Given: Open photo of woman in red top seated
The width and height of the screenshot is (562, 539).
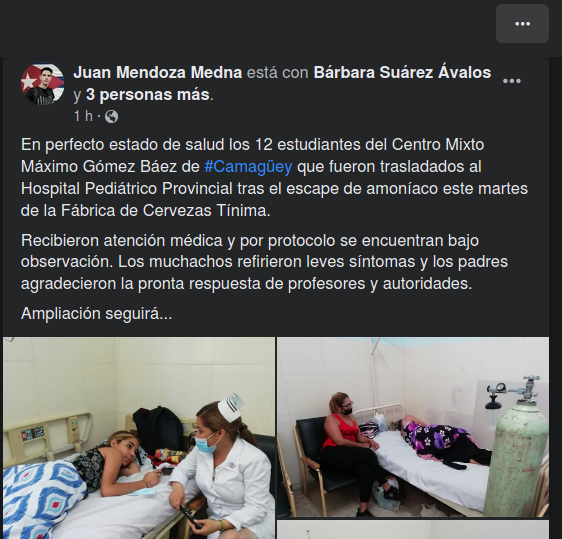Looking at the screenshot, I should [413, 427].
